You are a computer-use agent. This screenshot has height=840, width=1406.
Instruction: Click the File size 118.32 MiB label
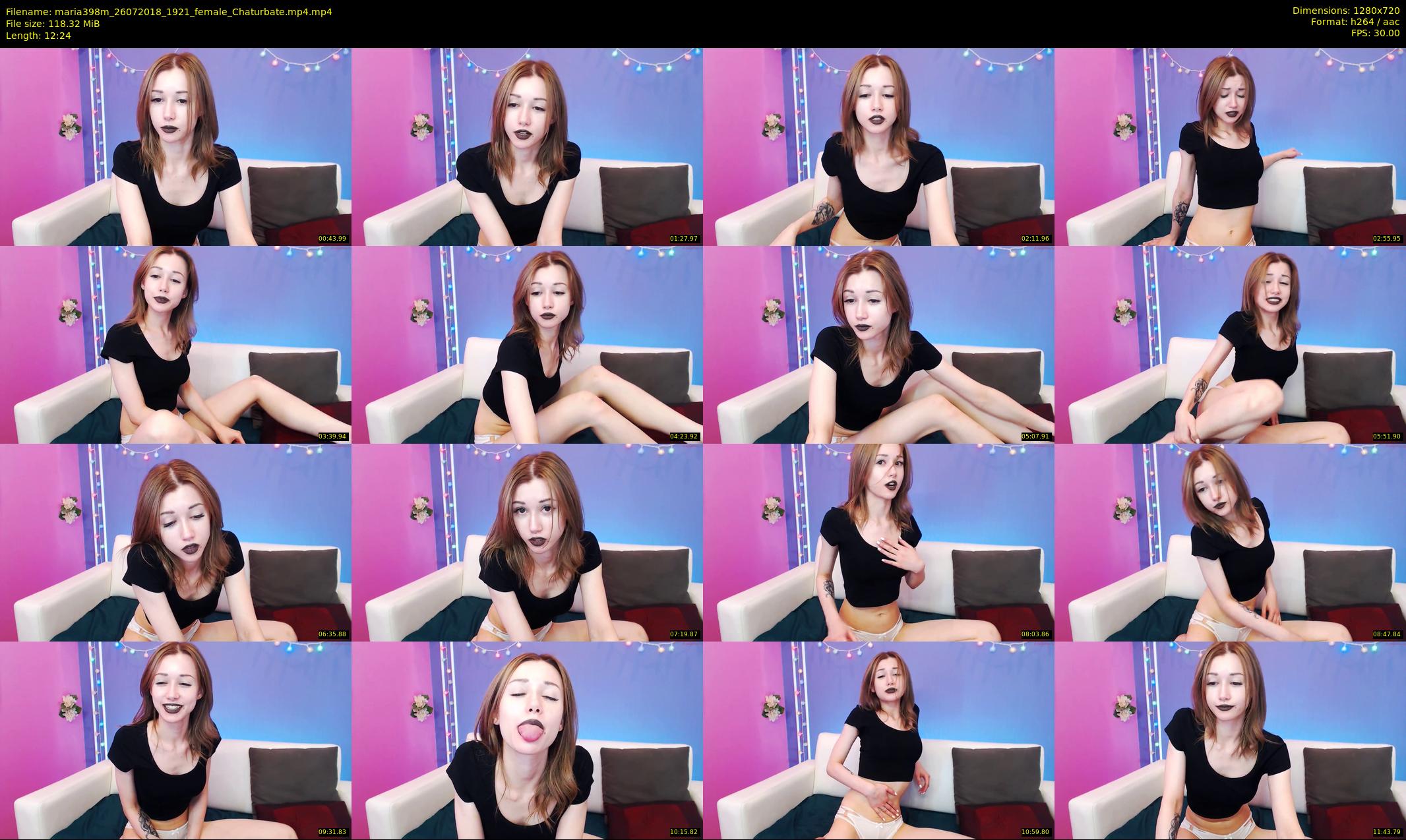(x=53, y=23)
